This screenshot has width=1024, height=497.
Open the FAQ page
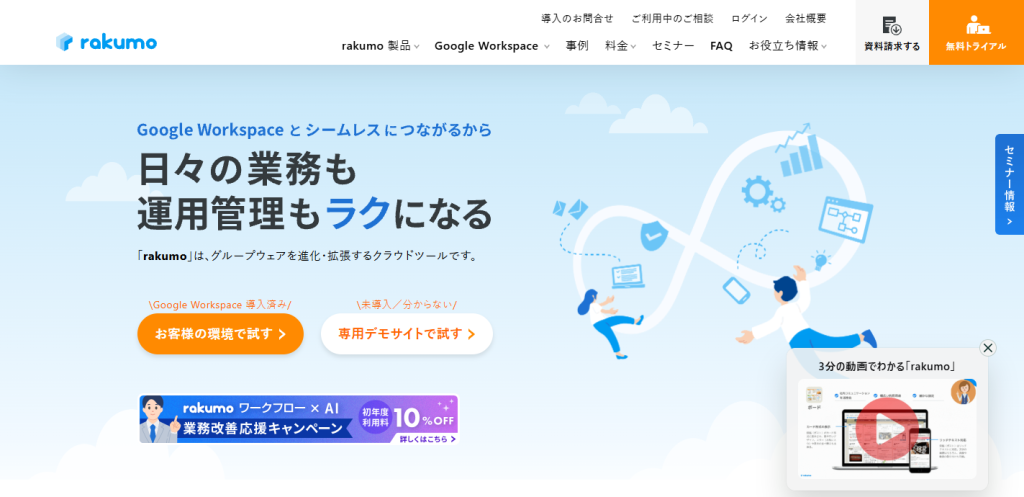[x=721, y=45]
